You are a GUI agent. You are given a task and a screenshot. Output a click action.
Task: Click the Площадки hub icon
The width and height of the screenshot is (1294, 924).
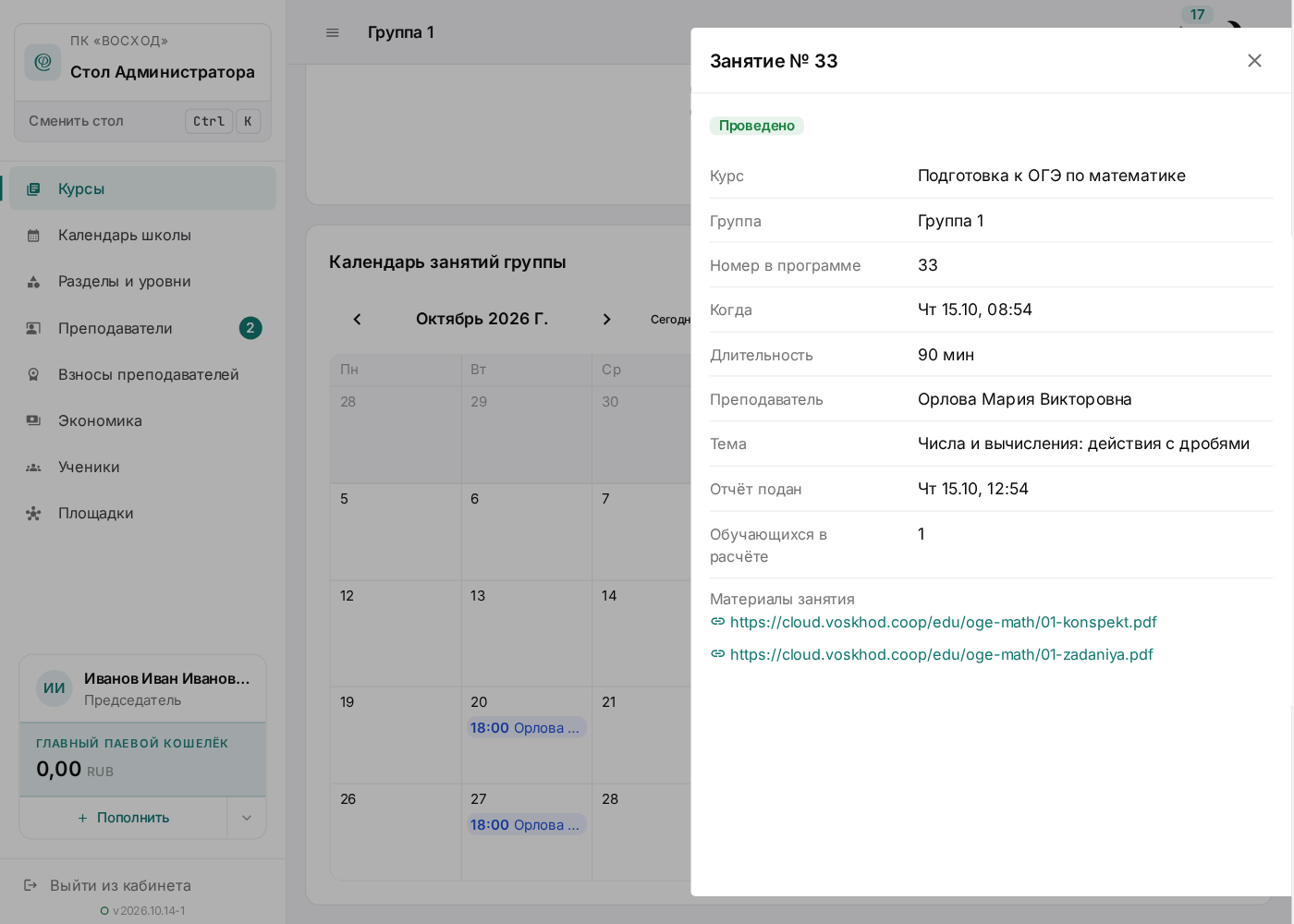point(33,513)
